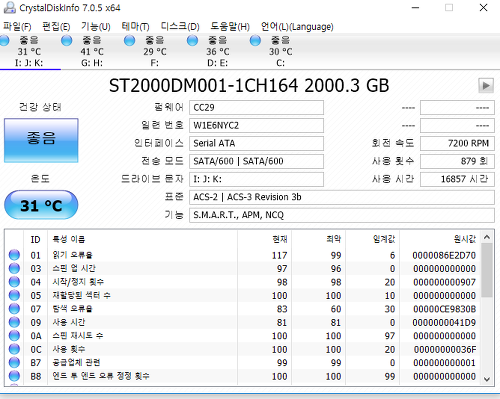Click the blue status orb for G: H: disk
This screenshot has width=500, height=399.
pyautogui.click(x=67, y=40)
